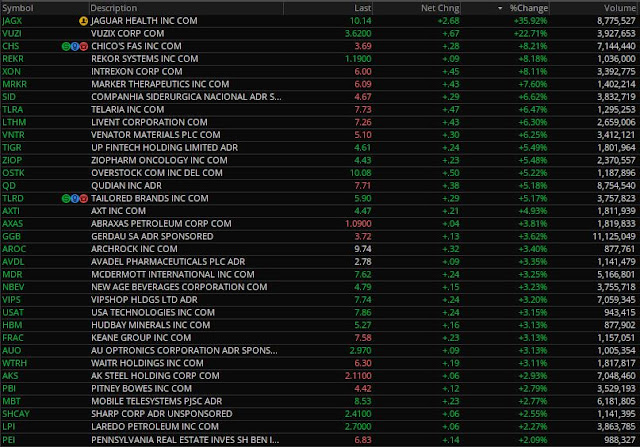Click the 8,775,527 volume value
This screenshot has width=640, height=447.
click(x=616, y=21)
